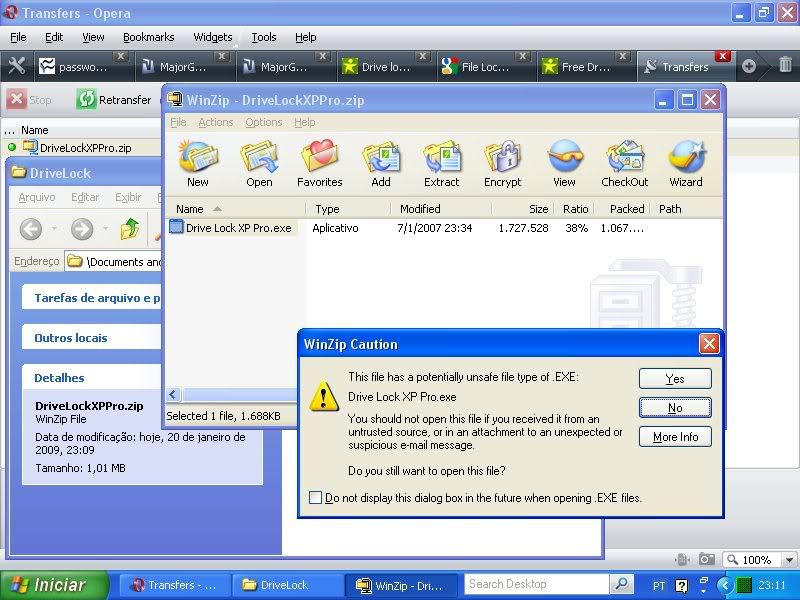Click the WinZip Open archive icon

click(259, 164)
